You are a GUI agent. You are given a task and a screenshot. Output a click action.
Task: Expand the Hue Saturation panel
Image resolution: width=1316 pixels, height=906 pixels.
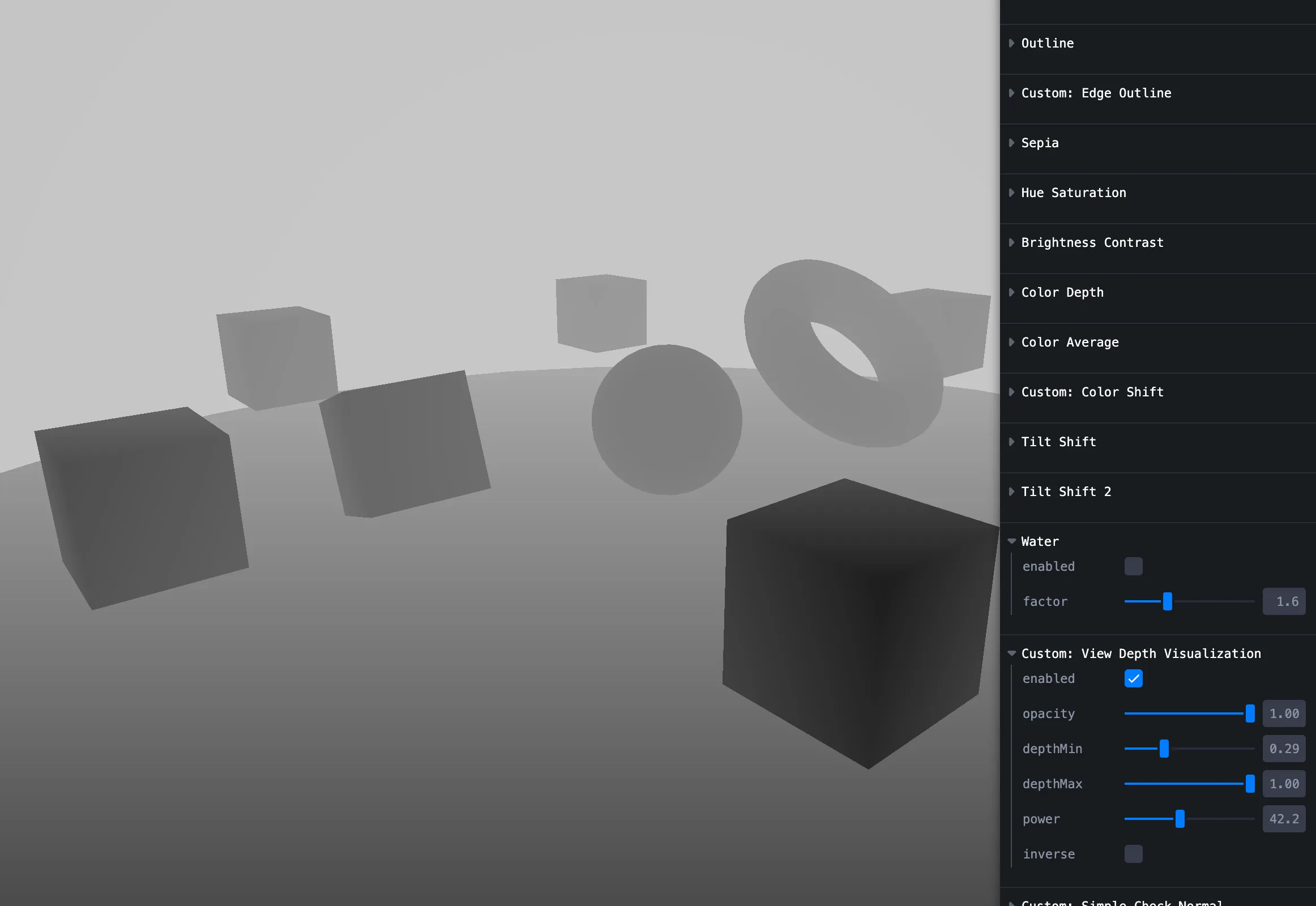coord(1074,193)
